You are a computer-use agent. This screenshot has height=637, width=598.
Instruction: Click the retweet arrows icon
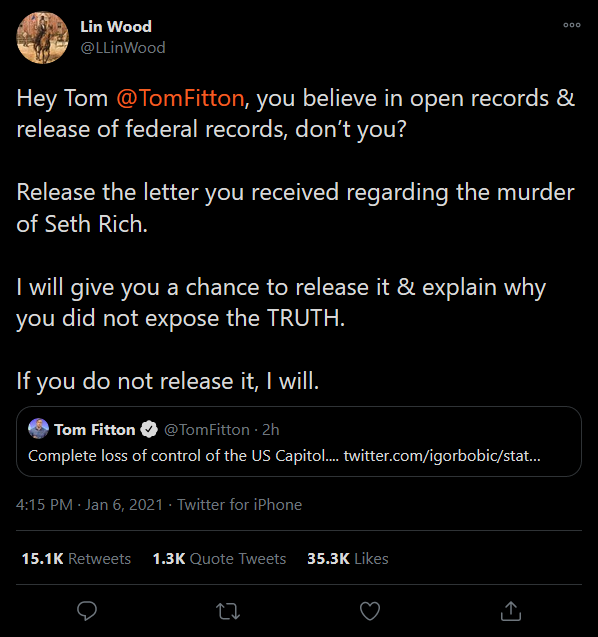[228, 611]
